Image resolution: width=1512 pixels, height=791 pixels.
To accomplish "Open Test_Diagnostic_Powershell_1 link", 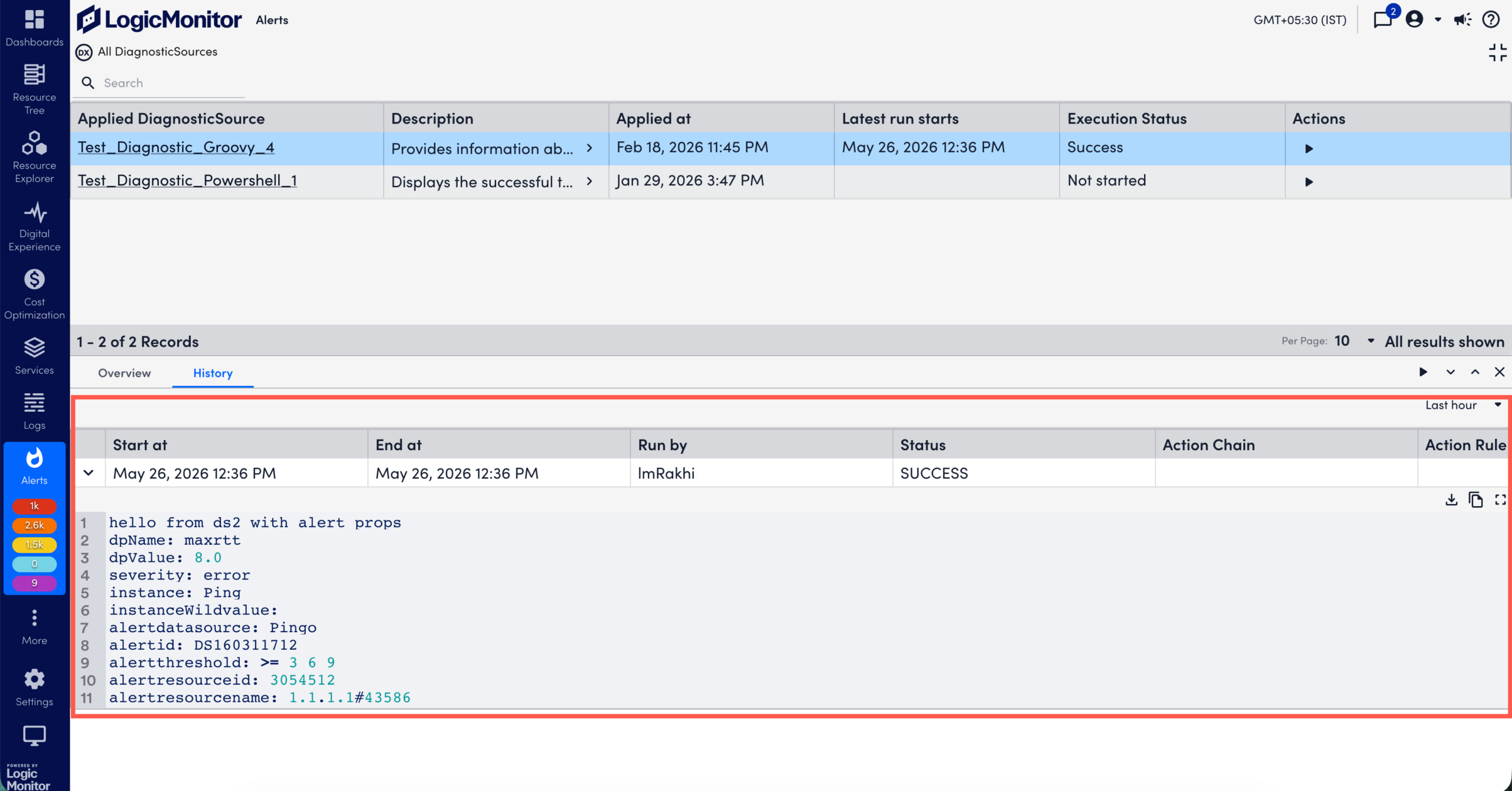I will (187, 180).
